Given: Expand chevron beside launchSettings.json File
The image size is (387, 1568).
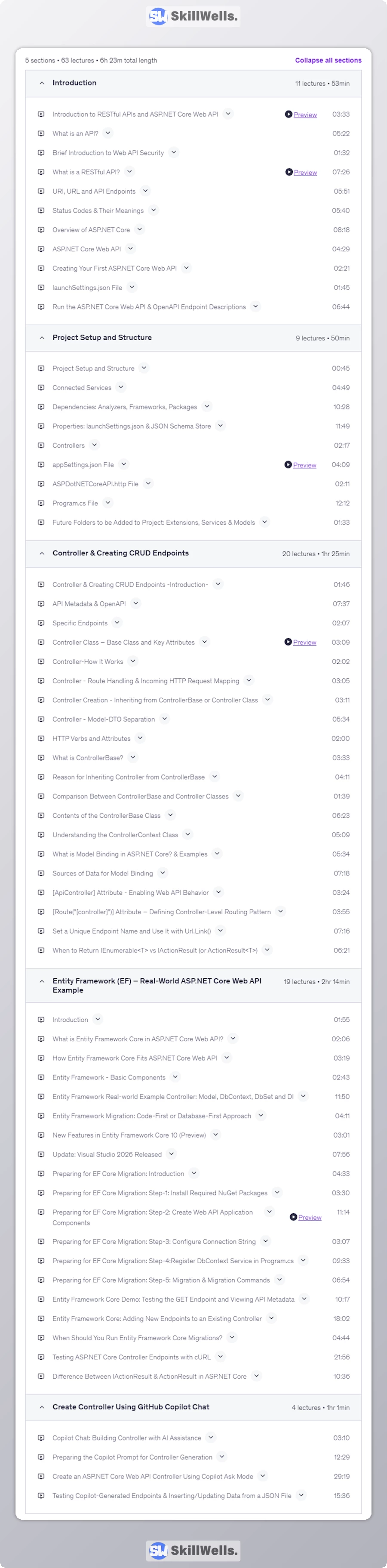Looking at the screenshot, I should click(132, 287).
